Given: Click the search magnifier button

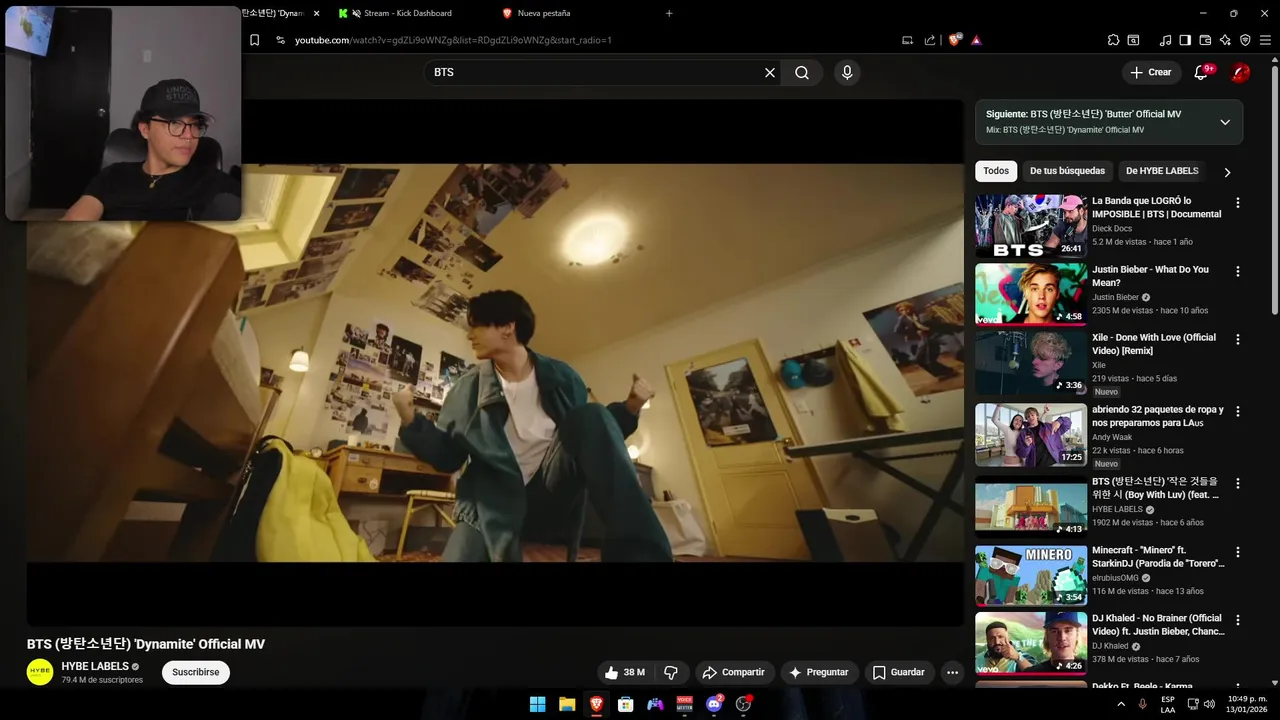Looking at the screenshot, I should tap(802, 72).
